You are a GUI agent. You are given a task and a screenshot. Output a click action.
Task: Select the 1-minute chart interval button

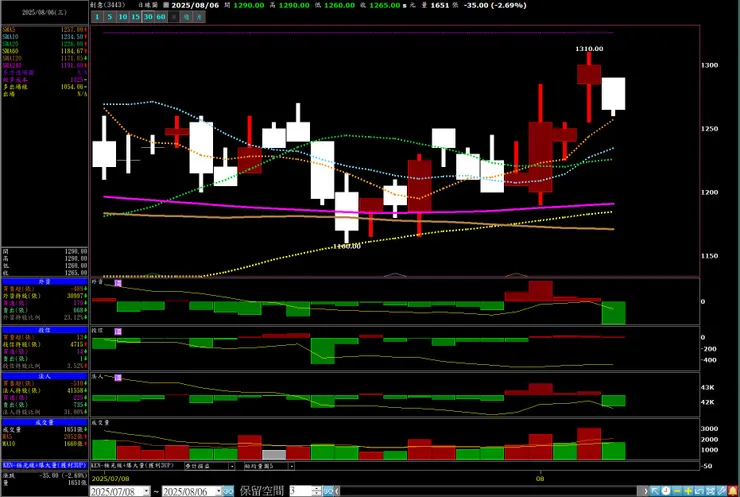pyautogui.click(x=97, y=17)
